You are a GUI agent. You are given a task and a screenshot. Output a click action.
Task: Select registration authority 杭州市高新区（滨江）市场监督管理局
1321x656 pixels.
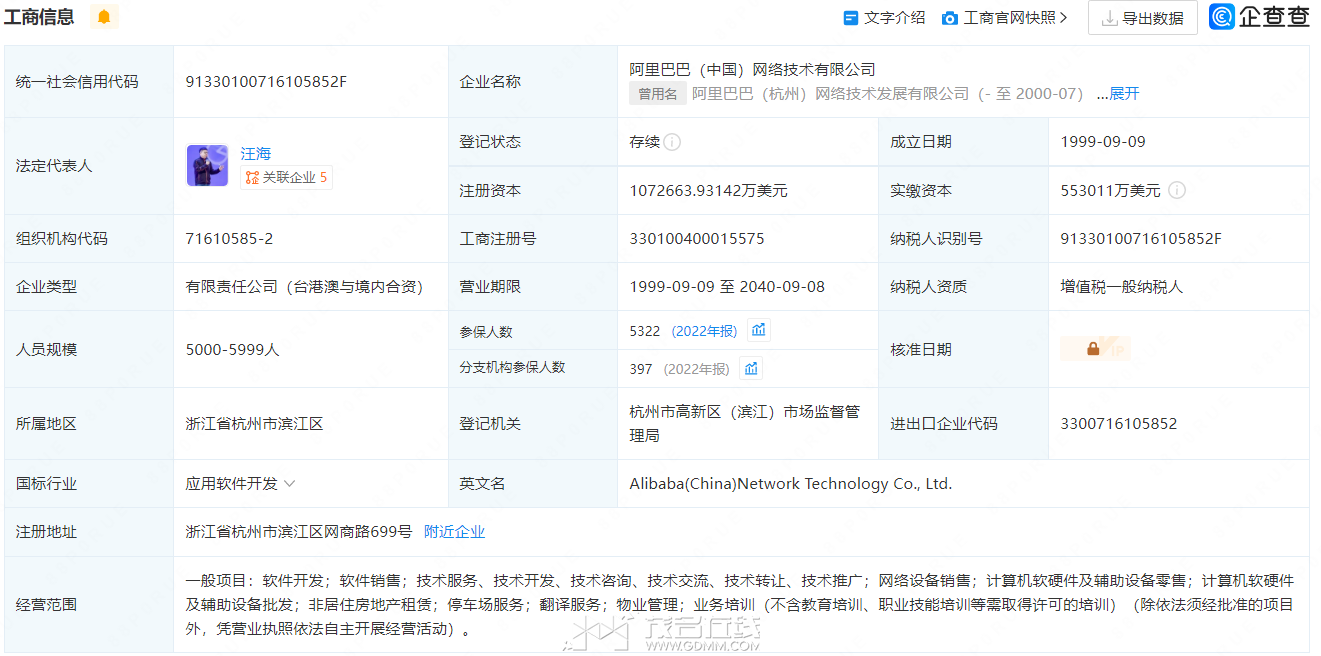tap(744, 424)
